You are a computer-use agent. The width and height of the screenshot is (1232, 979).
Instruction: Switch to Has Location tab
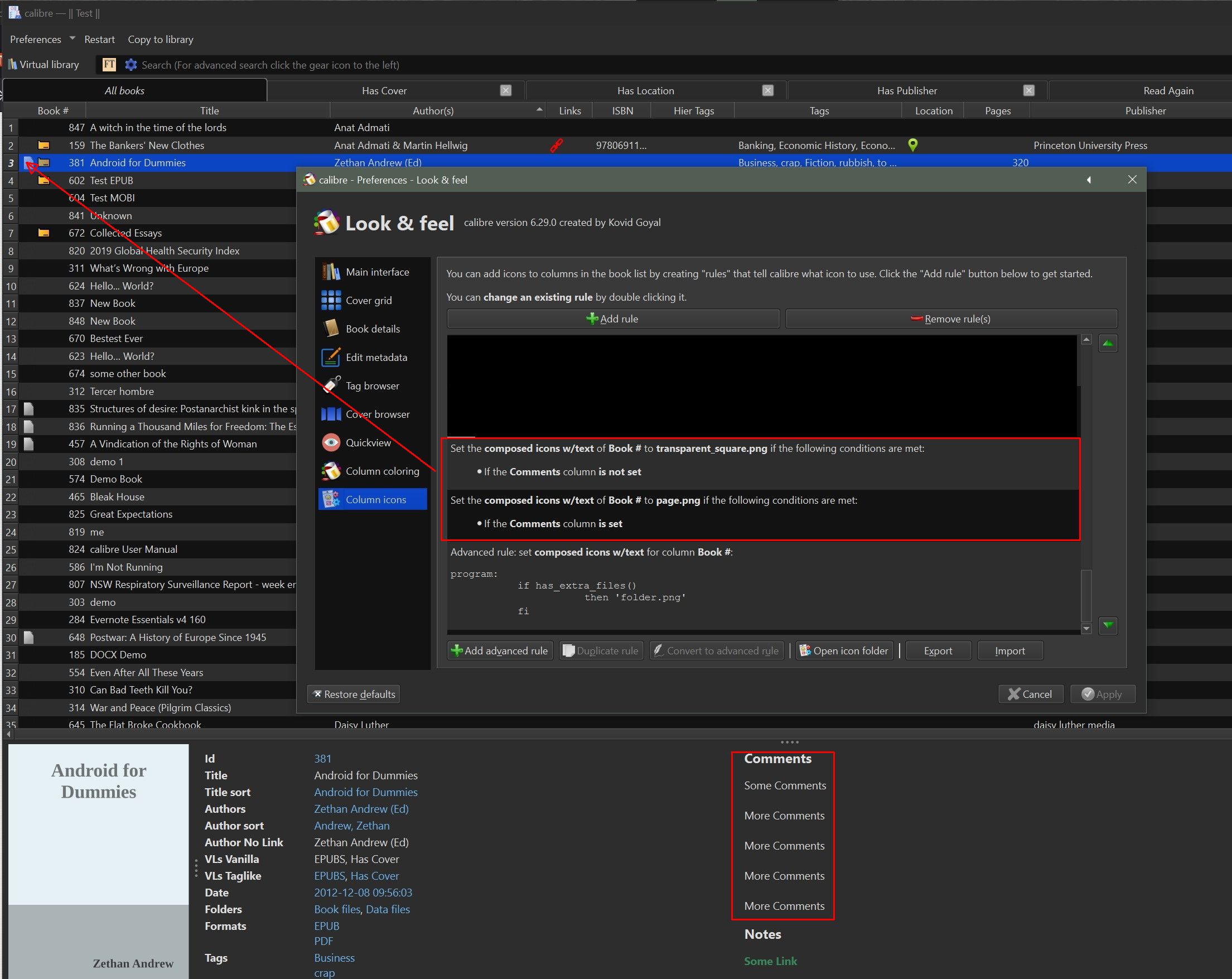(646, 90)
